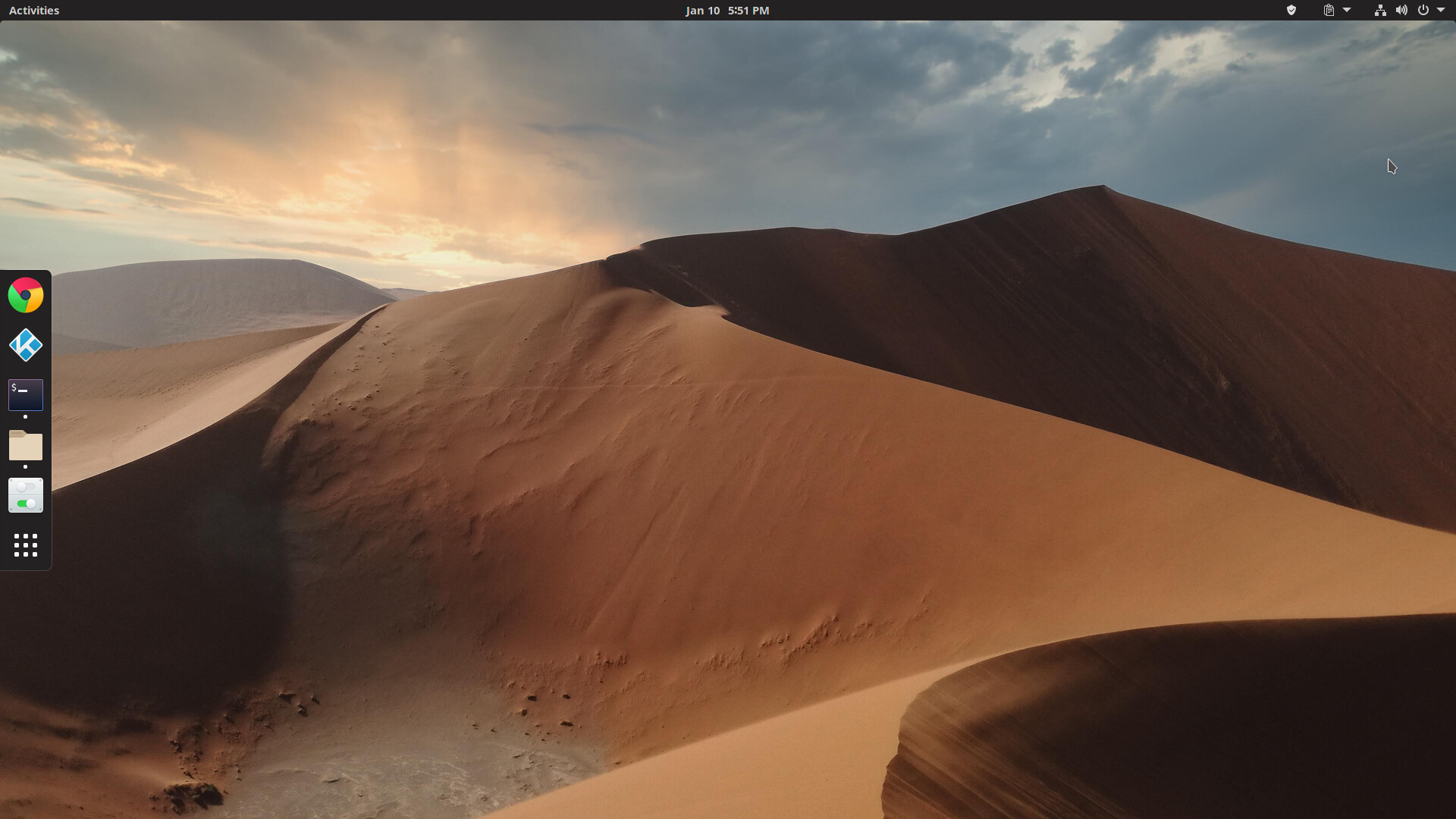Click the wired network status icon
The width and height of the screenshot is (1456, 819).
(1380, 10)
